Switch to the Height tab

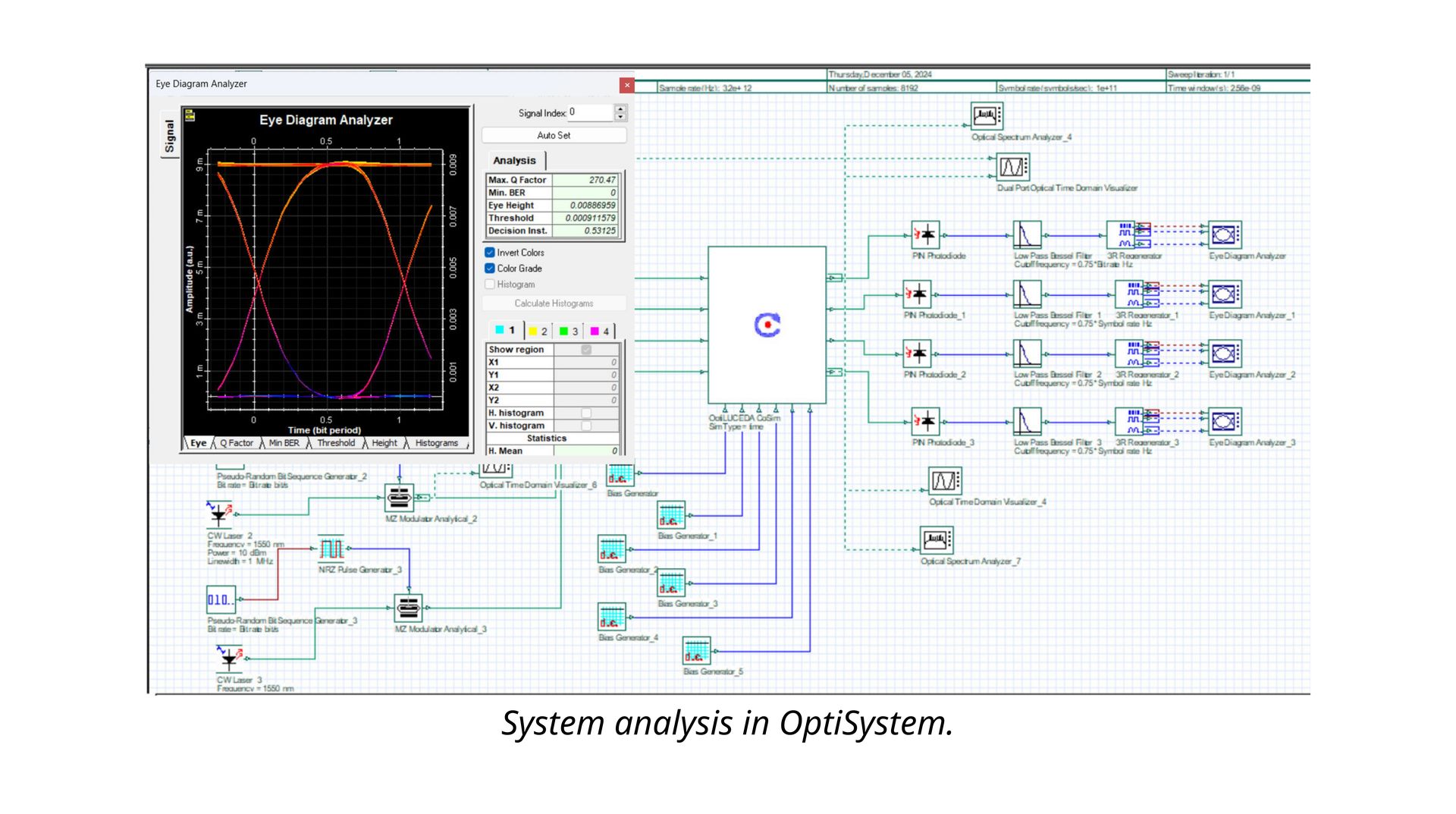pyautogui.click(x=384, y=443)
